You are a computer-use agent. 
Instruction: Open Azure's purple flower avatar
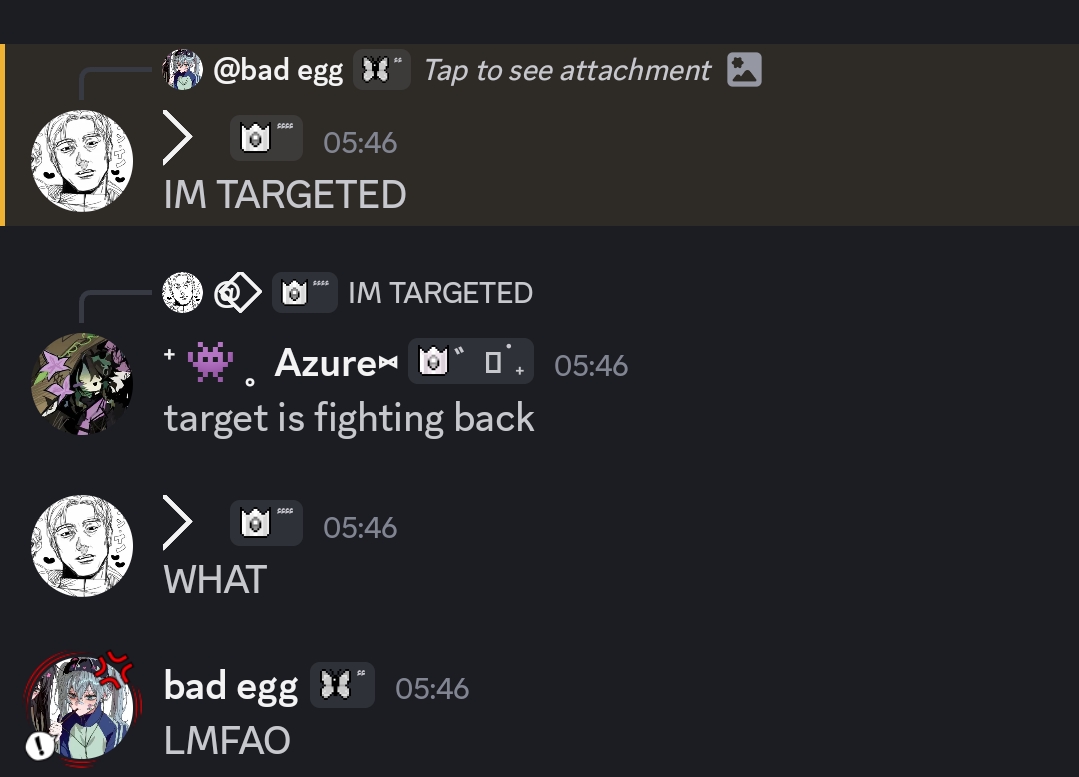pyautogui.click(x=83, y=384)
